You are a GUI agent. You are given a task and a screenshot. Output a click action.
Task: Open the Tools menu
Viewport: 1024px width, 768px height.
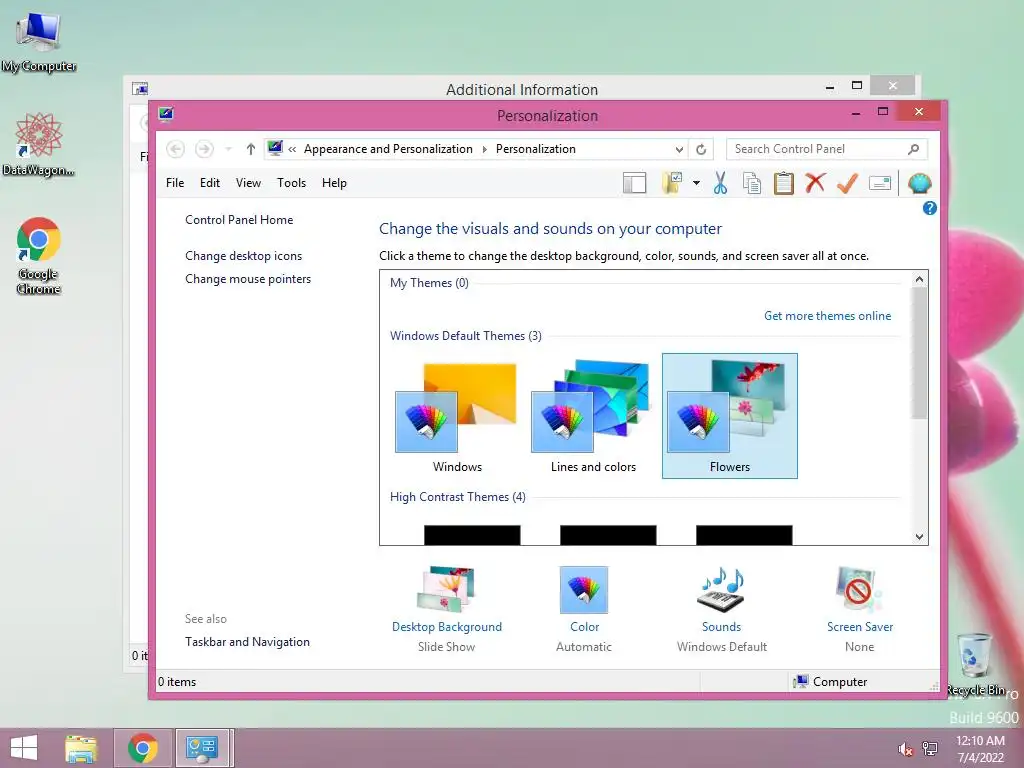pyautogui.click(x=291, y=183)
